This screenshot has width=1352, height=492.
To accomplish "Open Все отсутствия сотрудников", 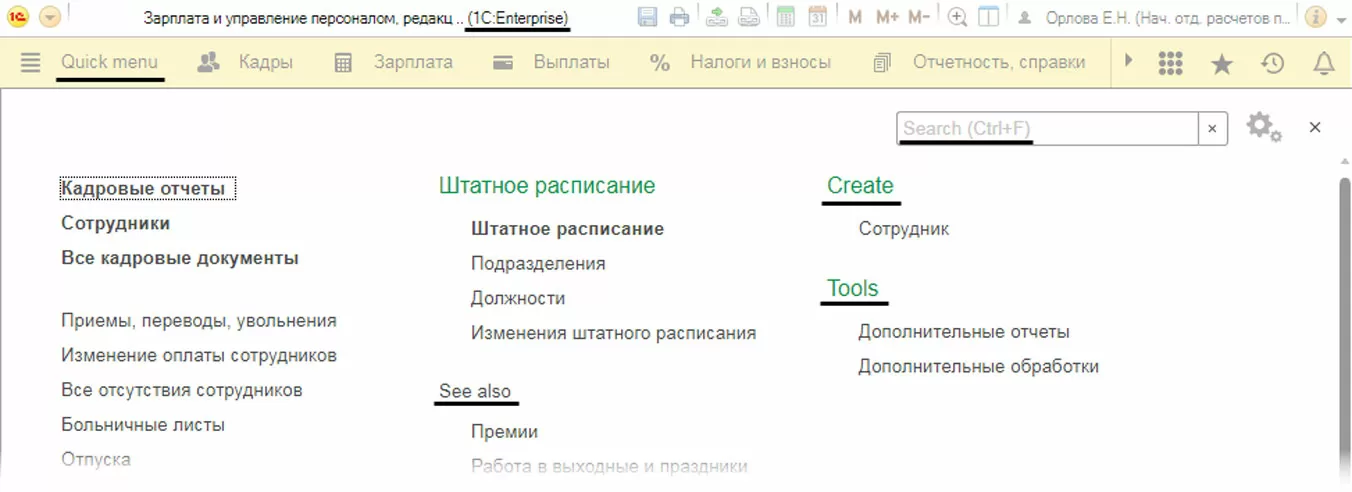I will 182,390.
